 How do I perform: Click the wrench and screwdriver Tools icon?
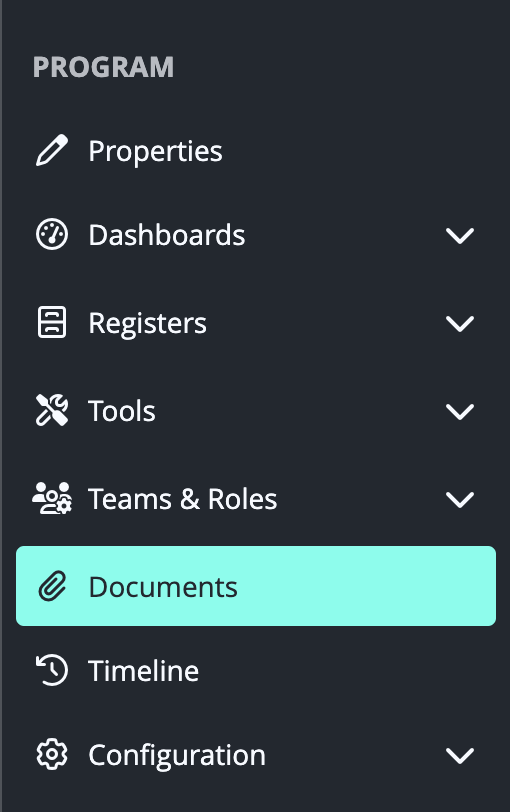[52, 410]
